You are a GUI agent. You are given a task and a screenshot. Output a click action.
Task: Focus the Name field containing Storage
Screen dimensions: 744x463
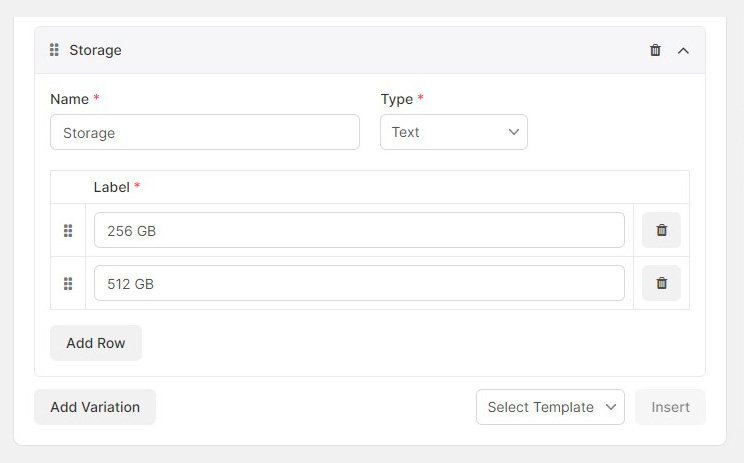(x=204, y=132)
